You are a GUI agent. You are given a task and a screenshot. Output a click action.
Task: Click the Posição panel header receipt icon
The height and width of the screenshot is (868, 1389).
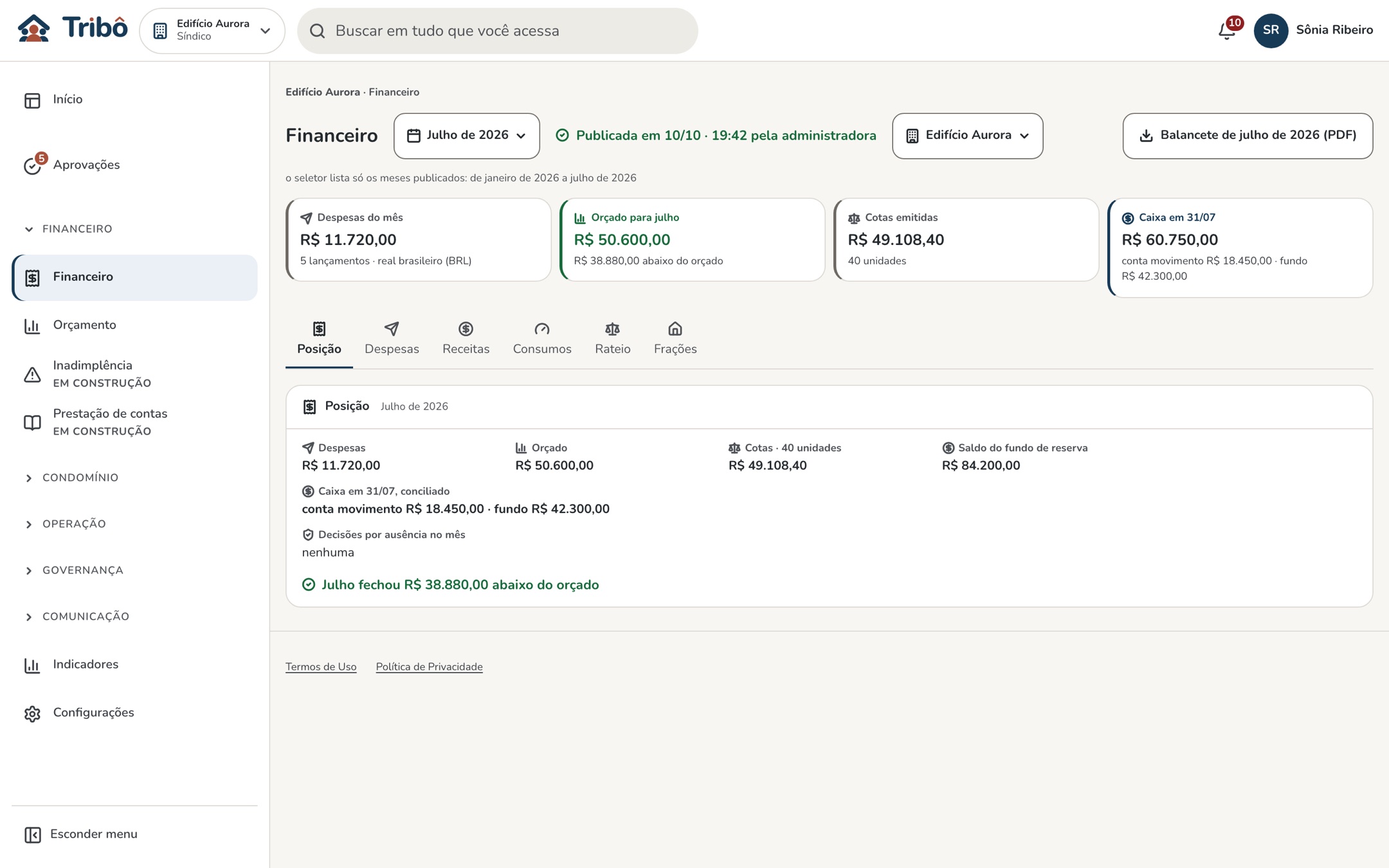(x=310, y=406)
